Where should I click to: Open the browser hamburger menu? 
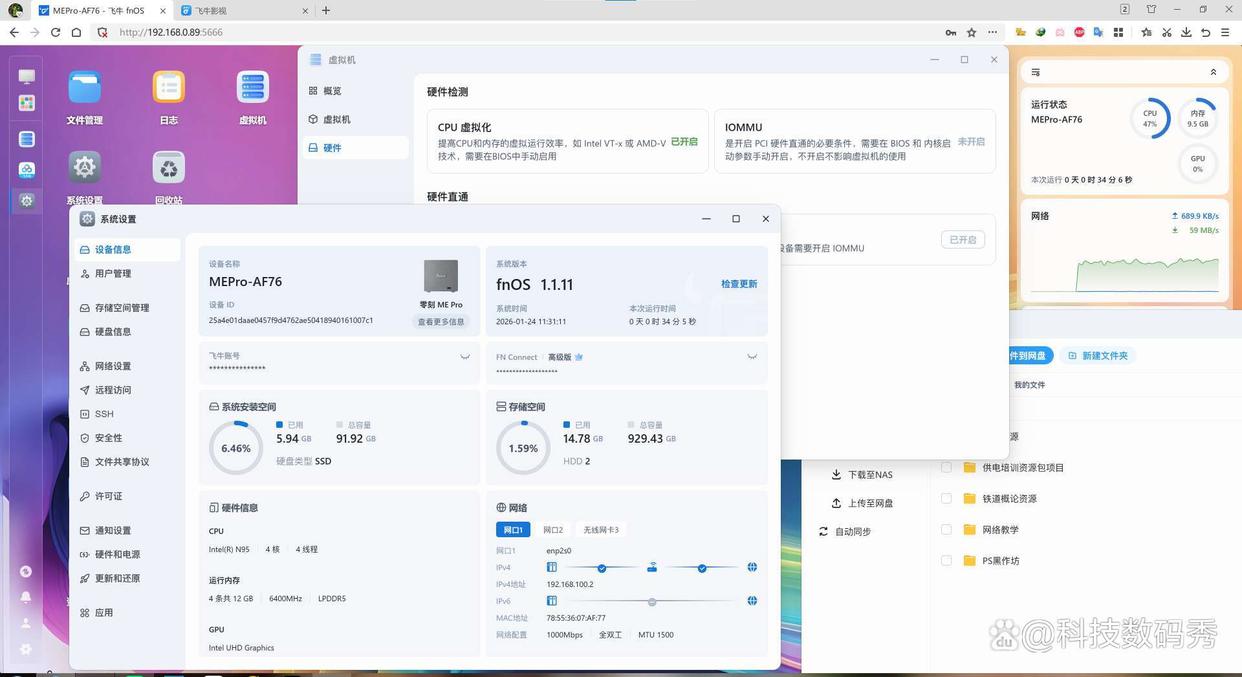click(1227, 32)
